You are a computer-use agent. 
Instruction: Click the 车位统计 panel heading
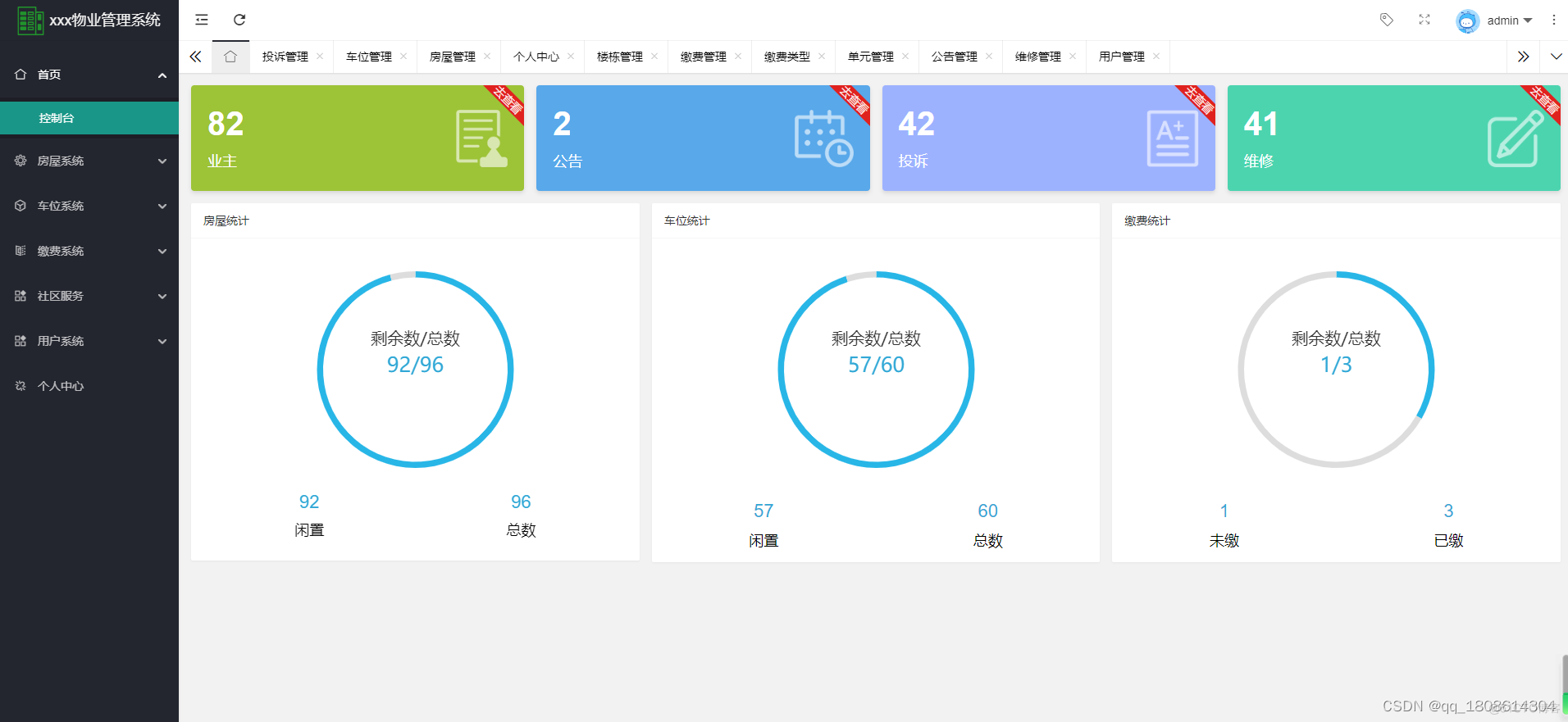(686, 220)
